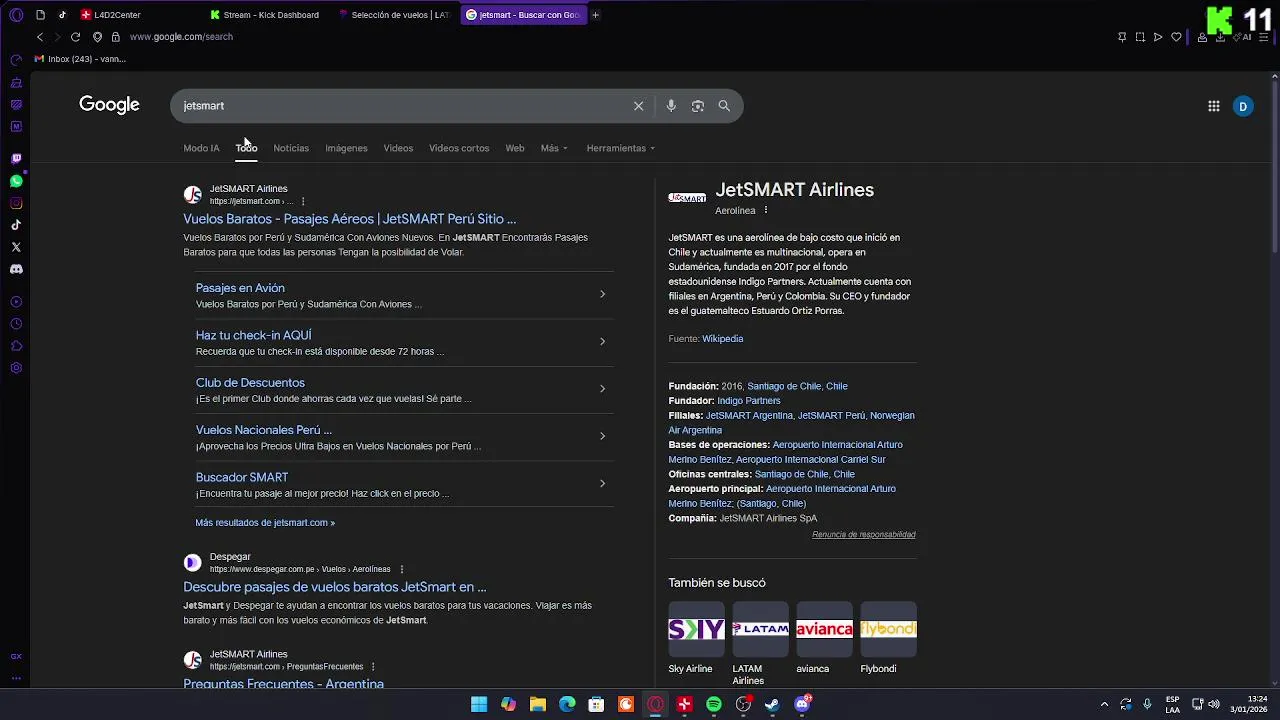
Task: Expand the Buscador SMART sitelink arrow
Action: click(602, 483)
